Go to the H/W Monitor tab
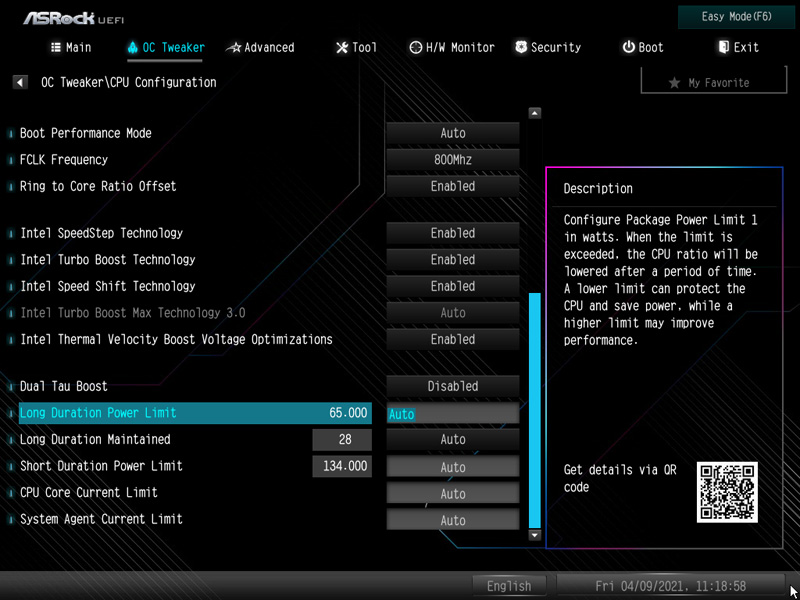The height and width of the screenshot is (600, 800). click(x=452, y=47)
